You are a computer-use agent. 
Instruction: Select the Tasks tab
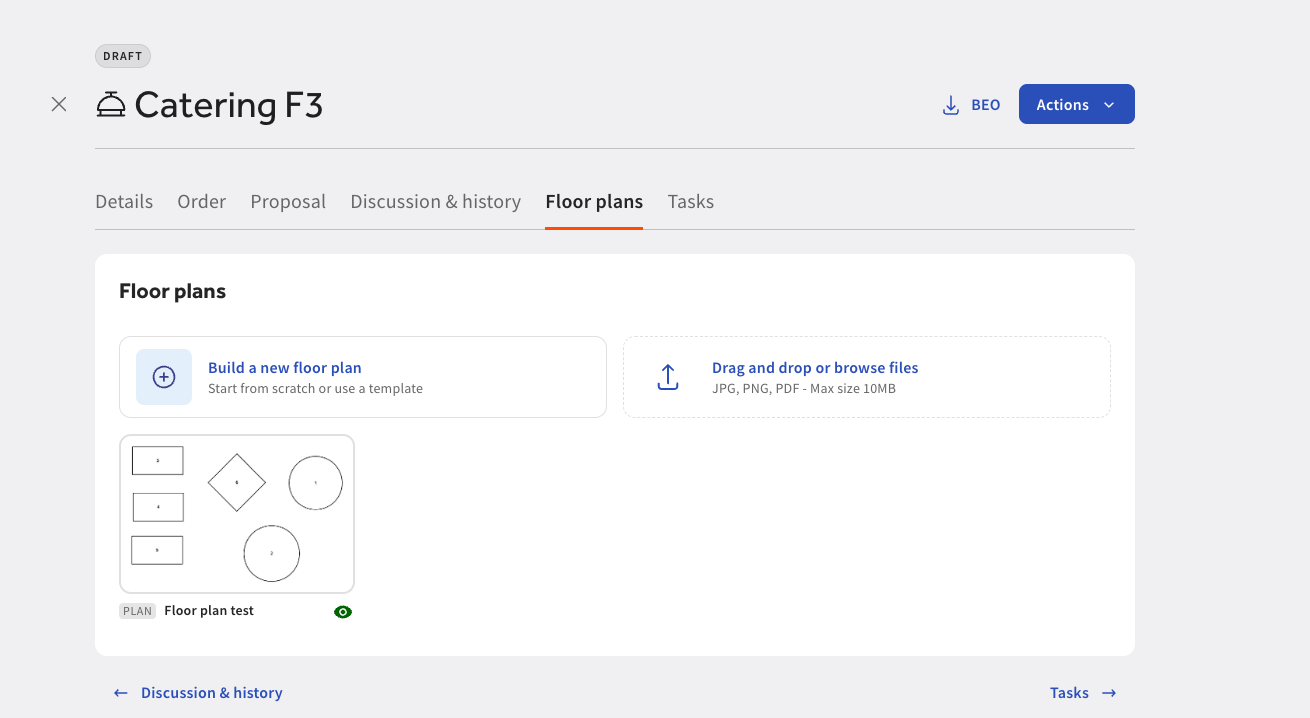click(691, 202)
